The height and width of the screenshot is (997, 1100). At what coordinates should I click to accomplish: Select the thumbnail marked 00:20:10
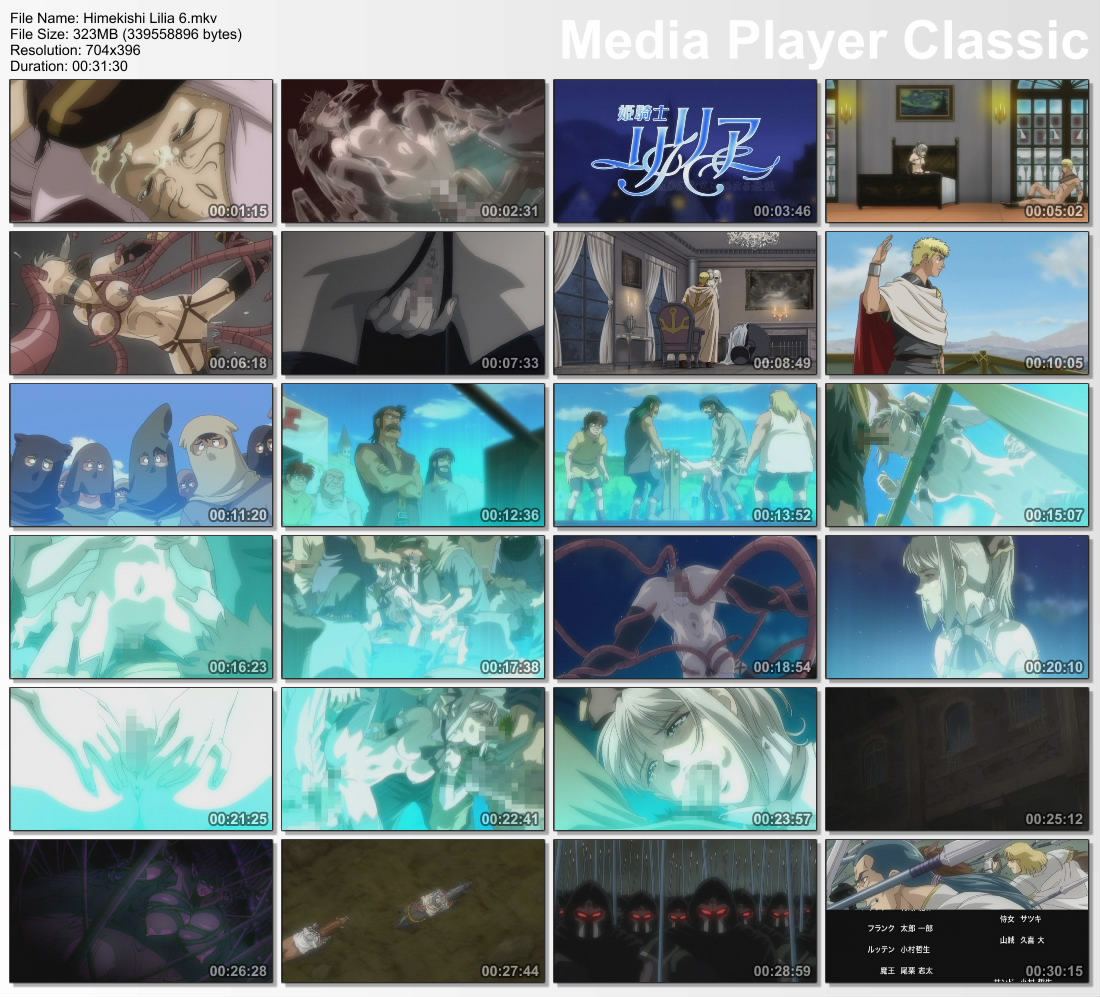(x=956, y=607)
